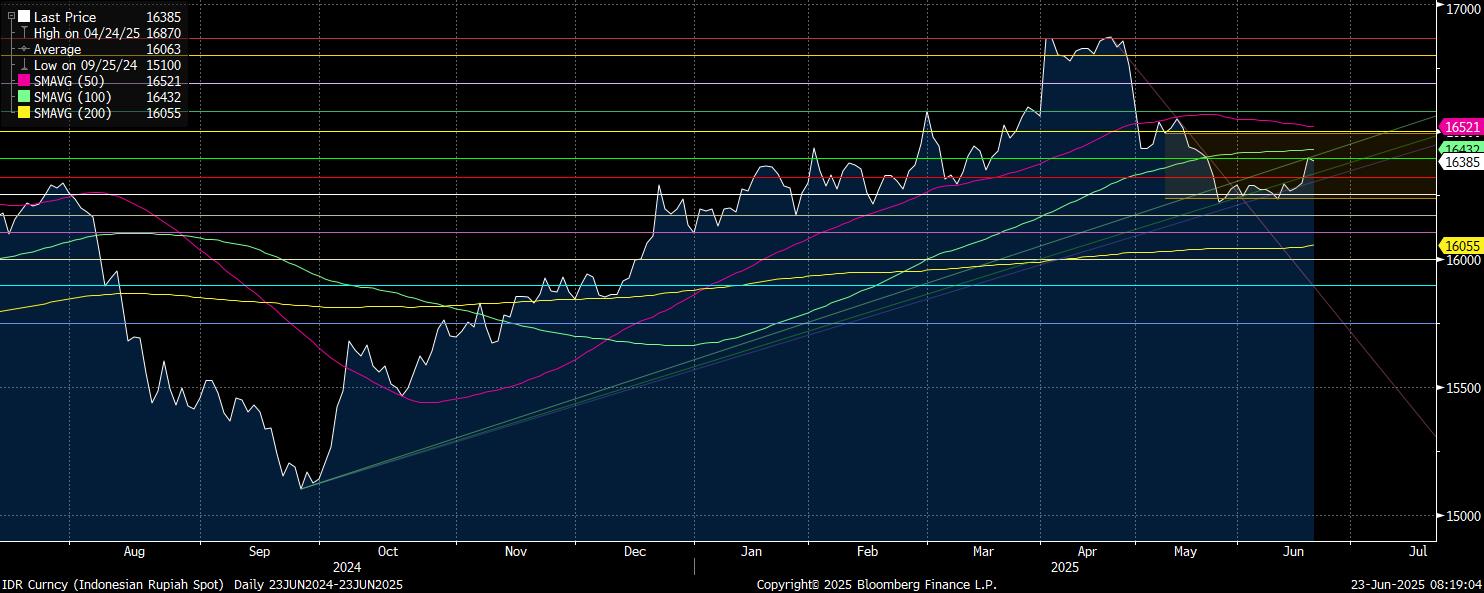Click the Last Price legend label
Screen dimensions: 1484x593
(x=65, y=17)
